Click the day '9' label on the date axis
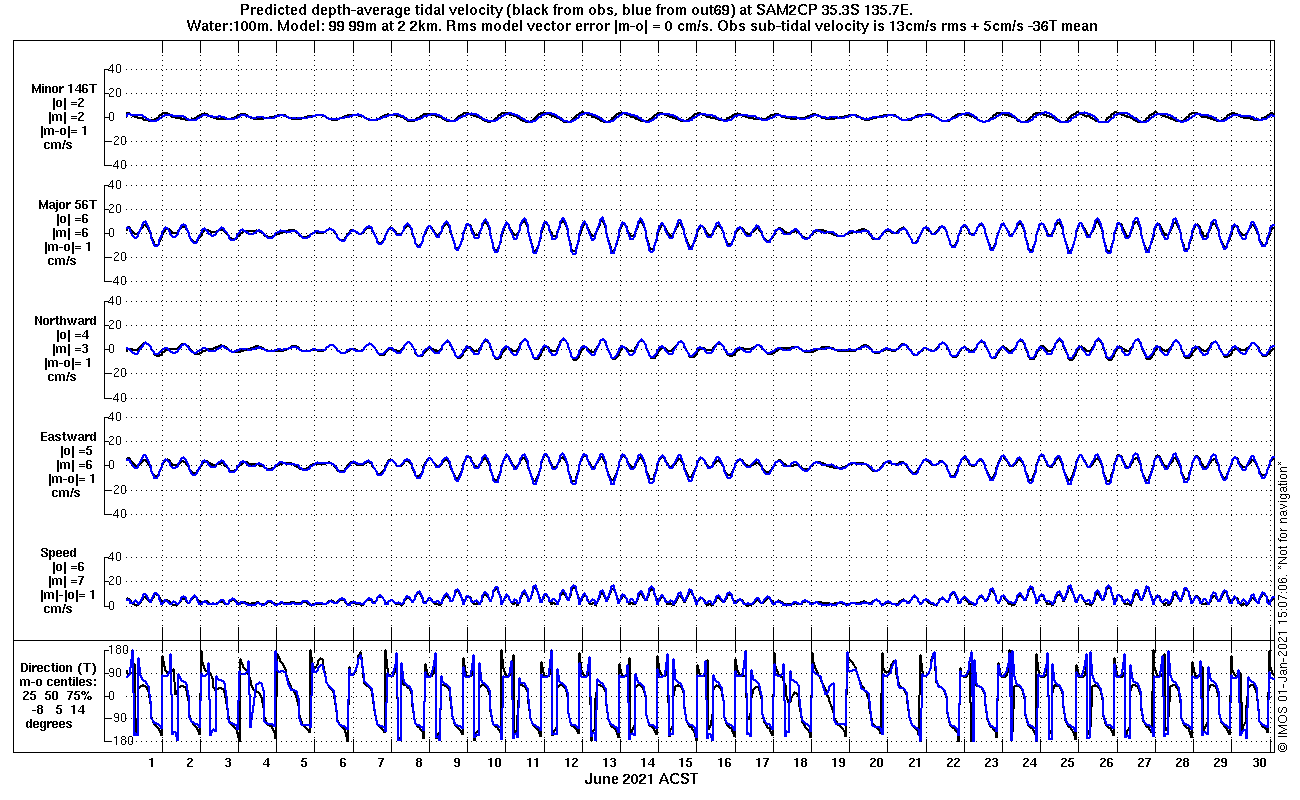The height and width of the screenshot is (800, 1300). click(457, 762)
